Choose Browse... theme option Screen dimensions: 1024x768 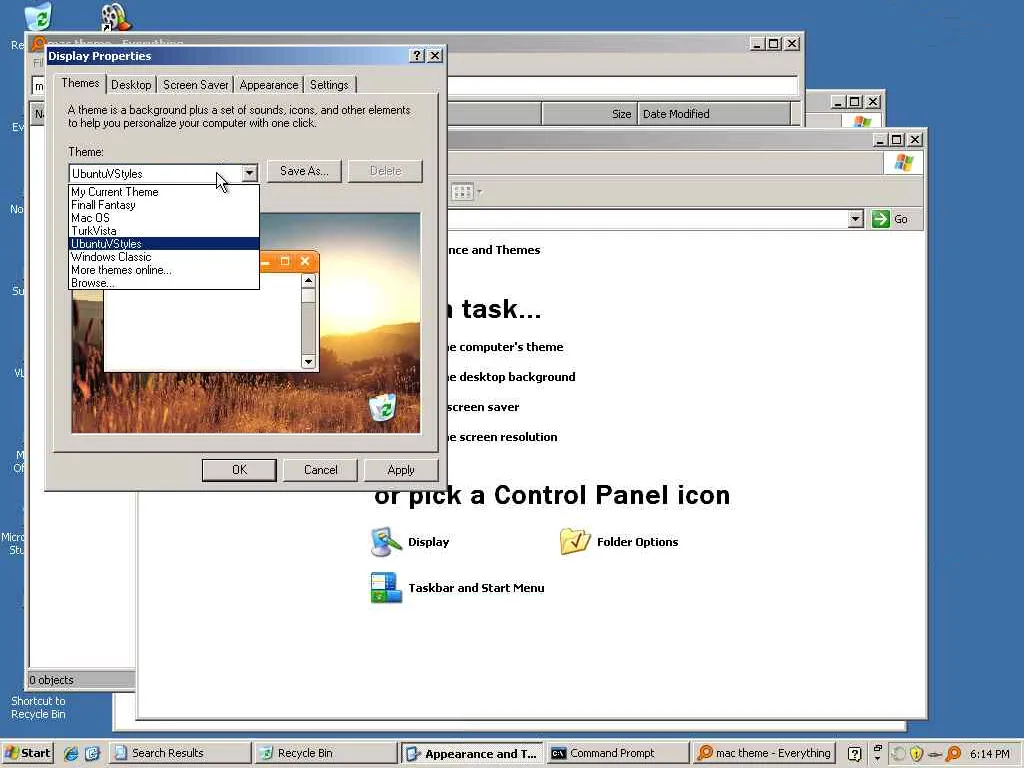click(163, 283)
